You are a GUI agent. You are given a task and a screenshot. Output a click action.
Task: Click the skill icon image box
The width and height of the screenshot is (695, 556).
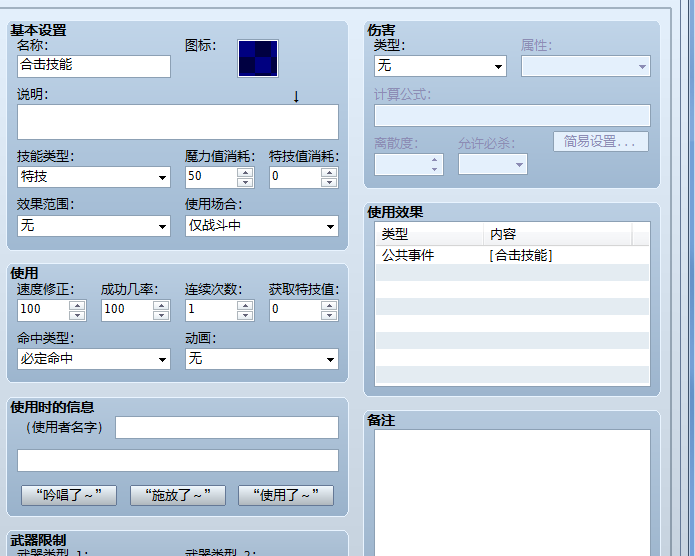(x=258, y=59)
